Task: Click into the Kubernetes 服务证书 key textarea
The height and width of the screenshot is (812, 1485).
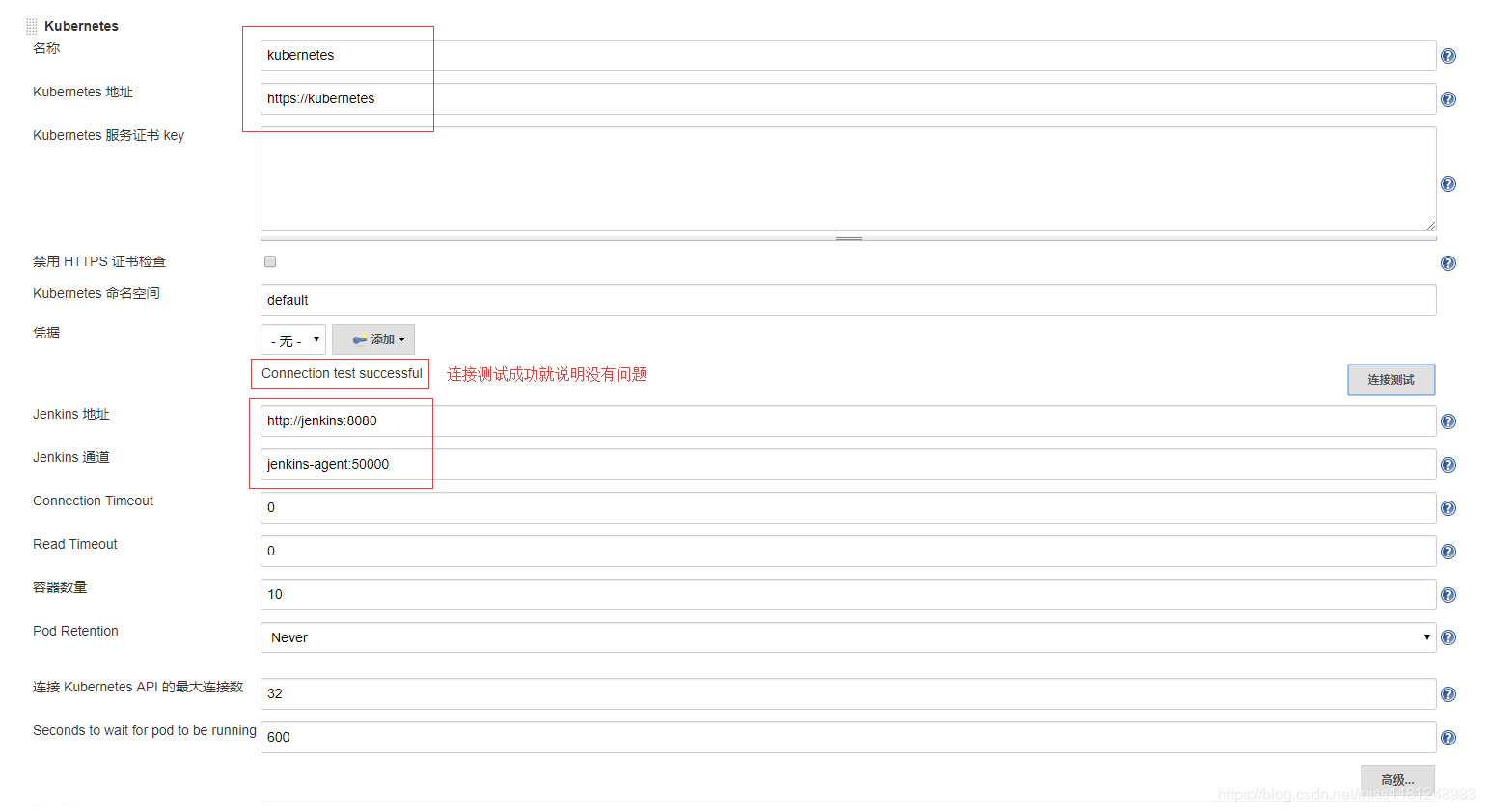Action: click(848, 178)
